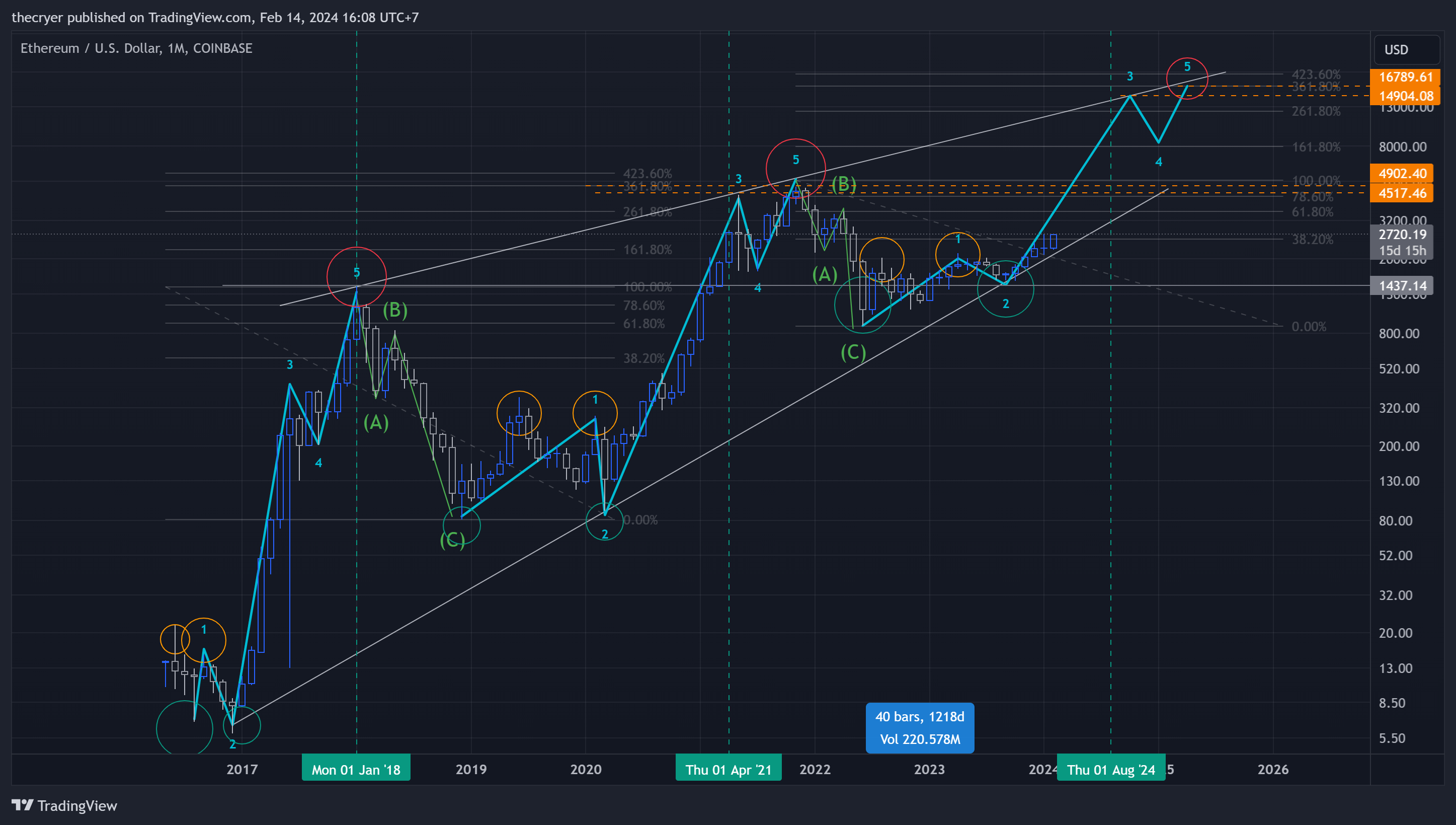Click the Ethereum / U.S. Dollar chart title

pos(136,48)
